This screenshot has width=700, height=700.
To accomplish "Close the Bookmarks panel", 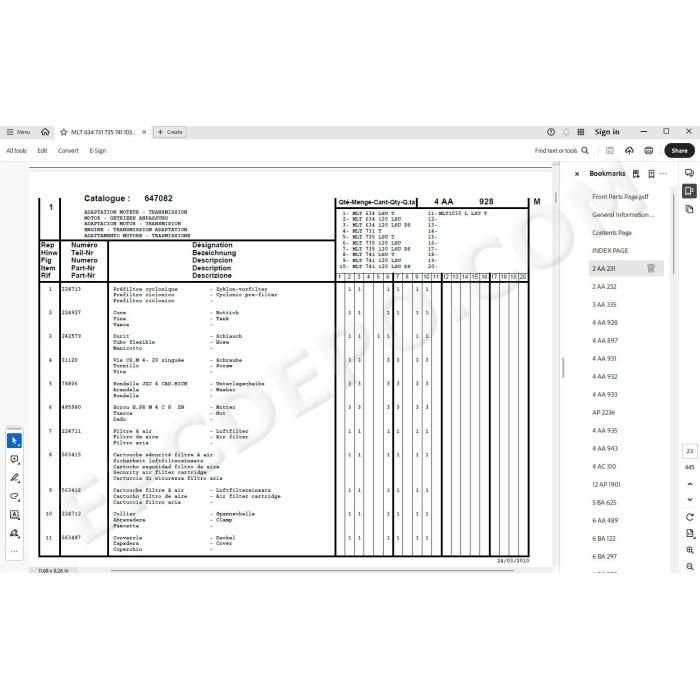I will (x=577, y=174).
